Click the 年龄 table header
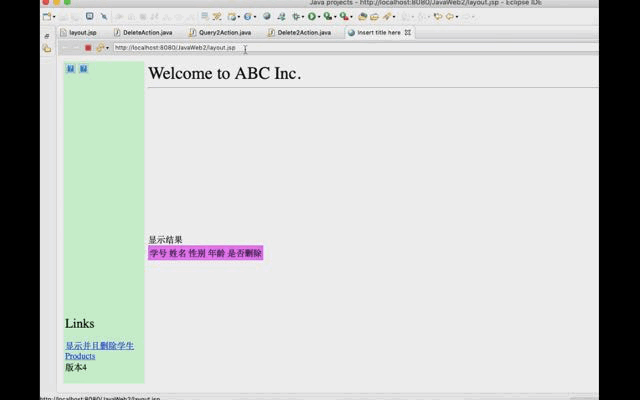 [x=216, y=253]
